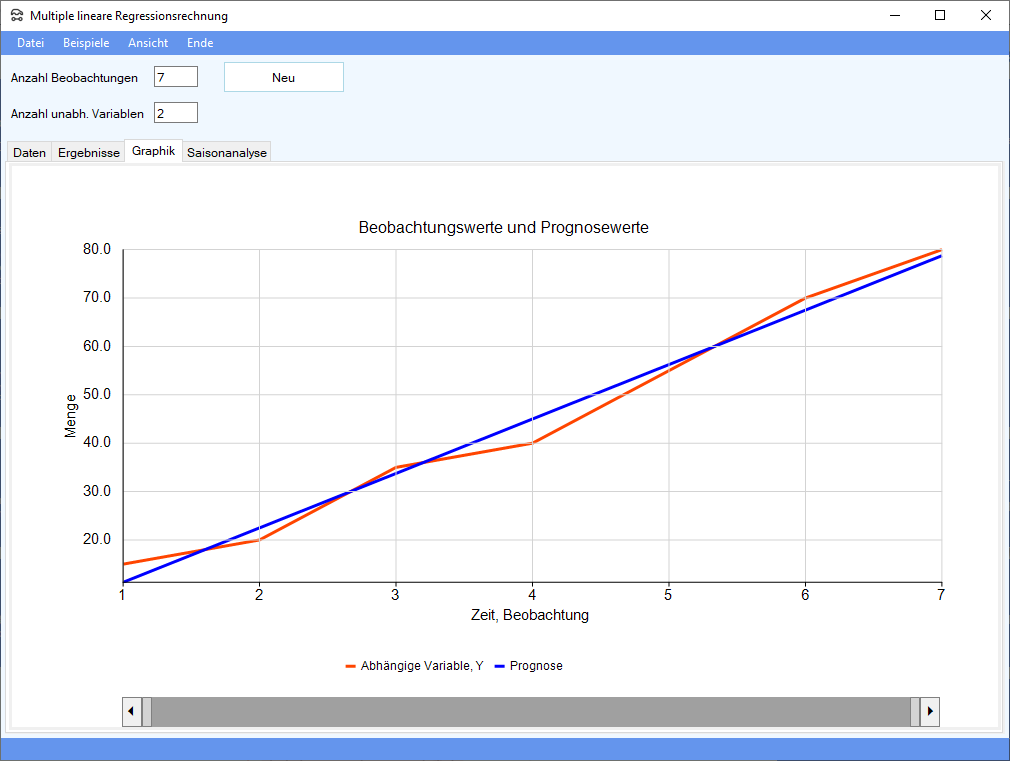Click the Zeit, Beobachtung axis label
Screen dimensions: 1010x761
530,615
